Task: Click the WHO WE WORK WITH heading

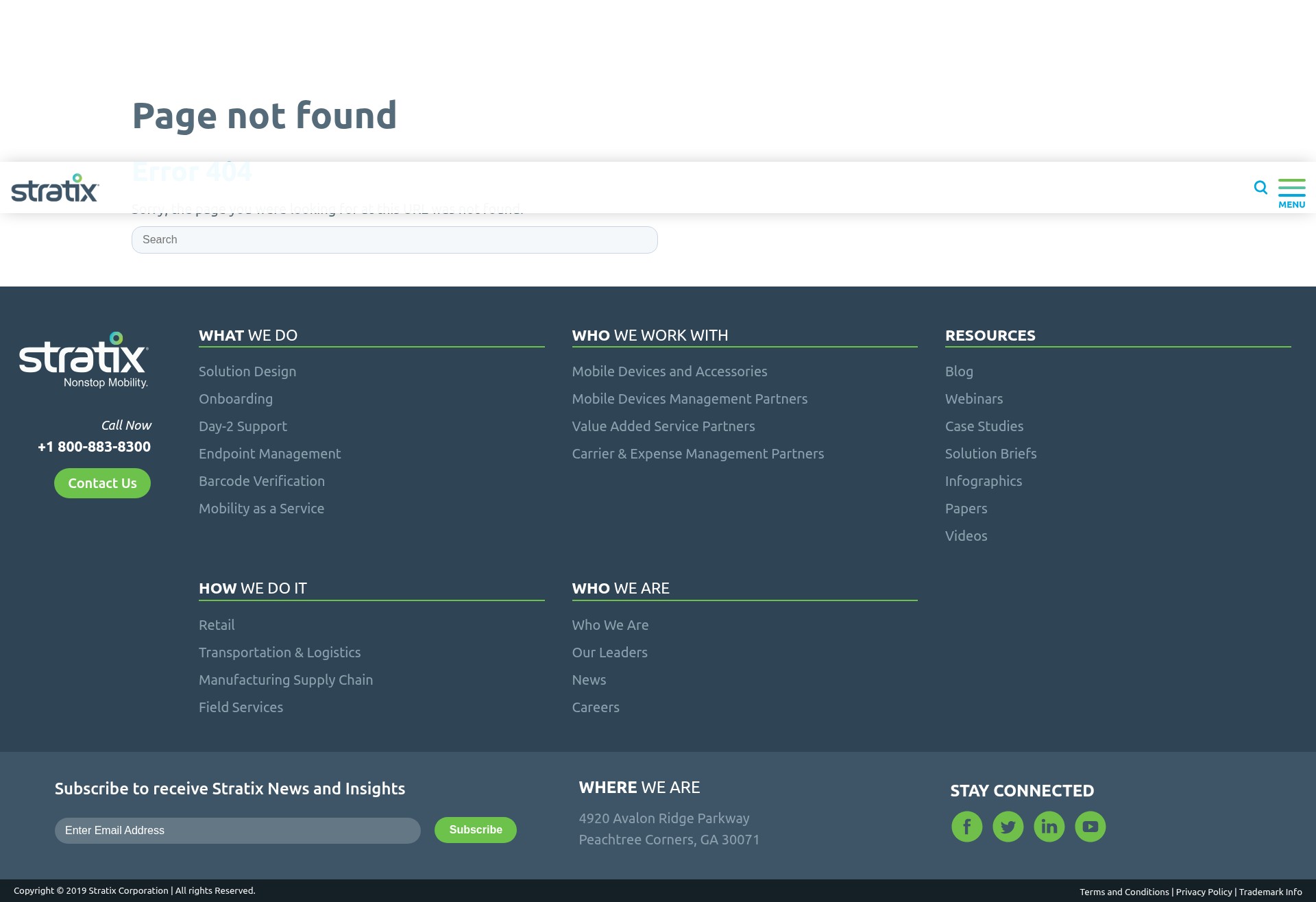Action: pos(650,336)
